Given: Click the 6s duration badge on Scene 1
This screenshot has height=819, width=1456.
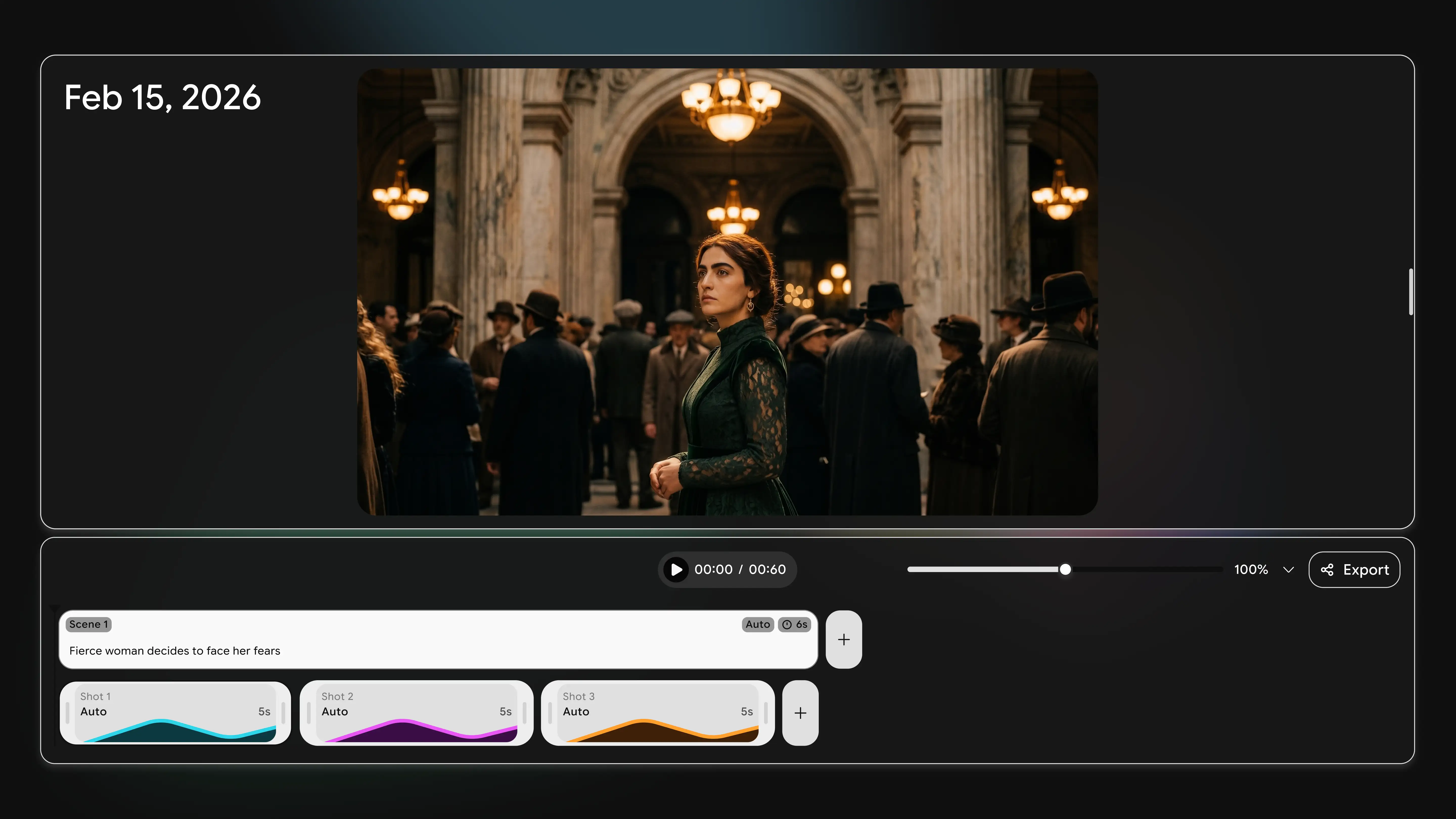Looking at the screenshot, I should point(795,625).
